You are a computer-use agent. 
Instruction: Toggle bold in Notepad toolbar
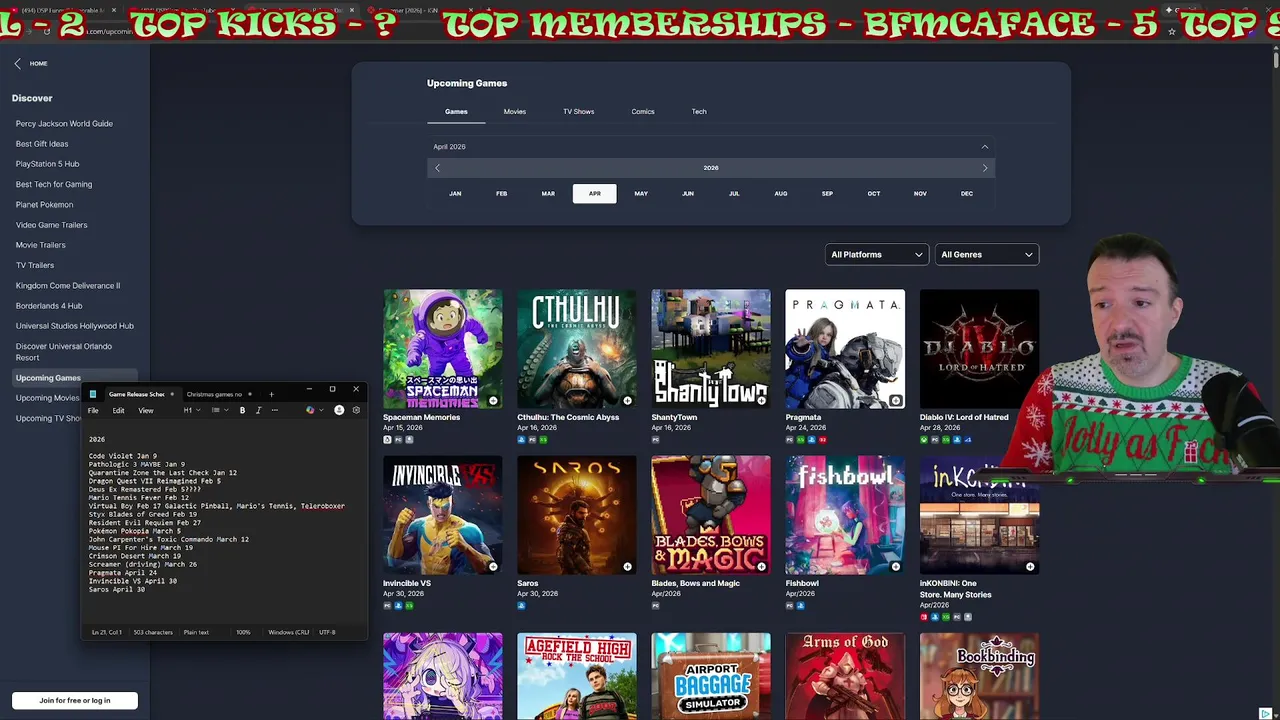242,410
